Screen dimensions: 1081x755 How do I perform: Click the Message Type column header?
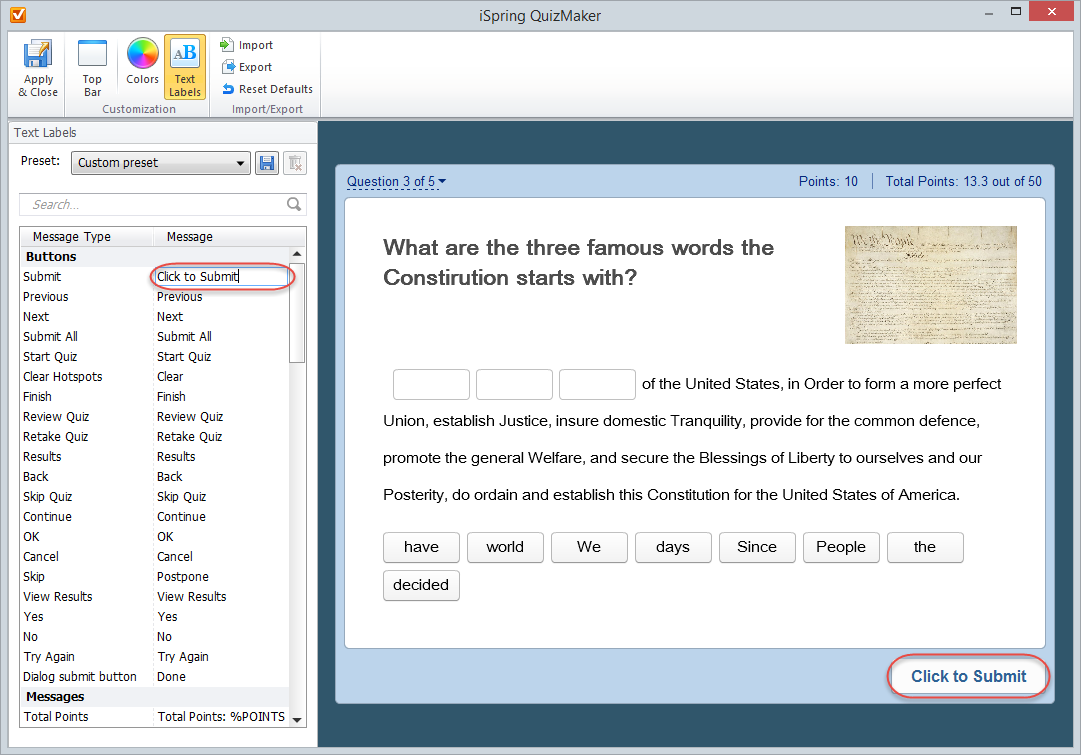pos(72,237)
